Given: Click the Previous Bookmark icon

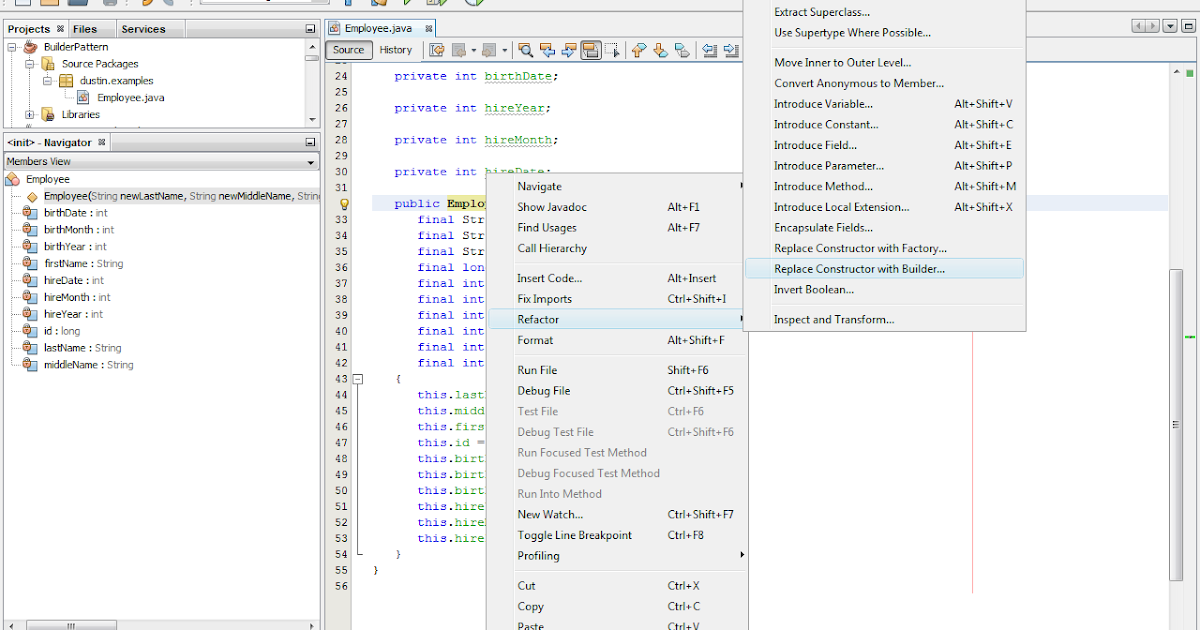Looking at the screenshot, I should (x=639, y=50).
